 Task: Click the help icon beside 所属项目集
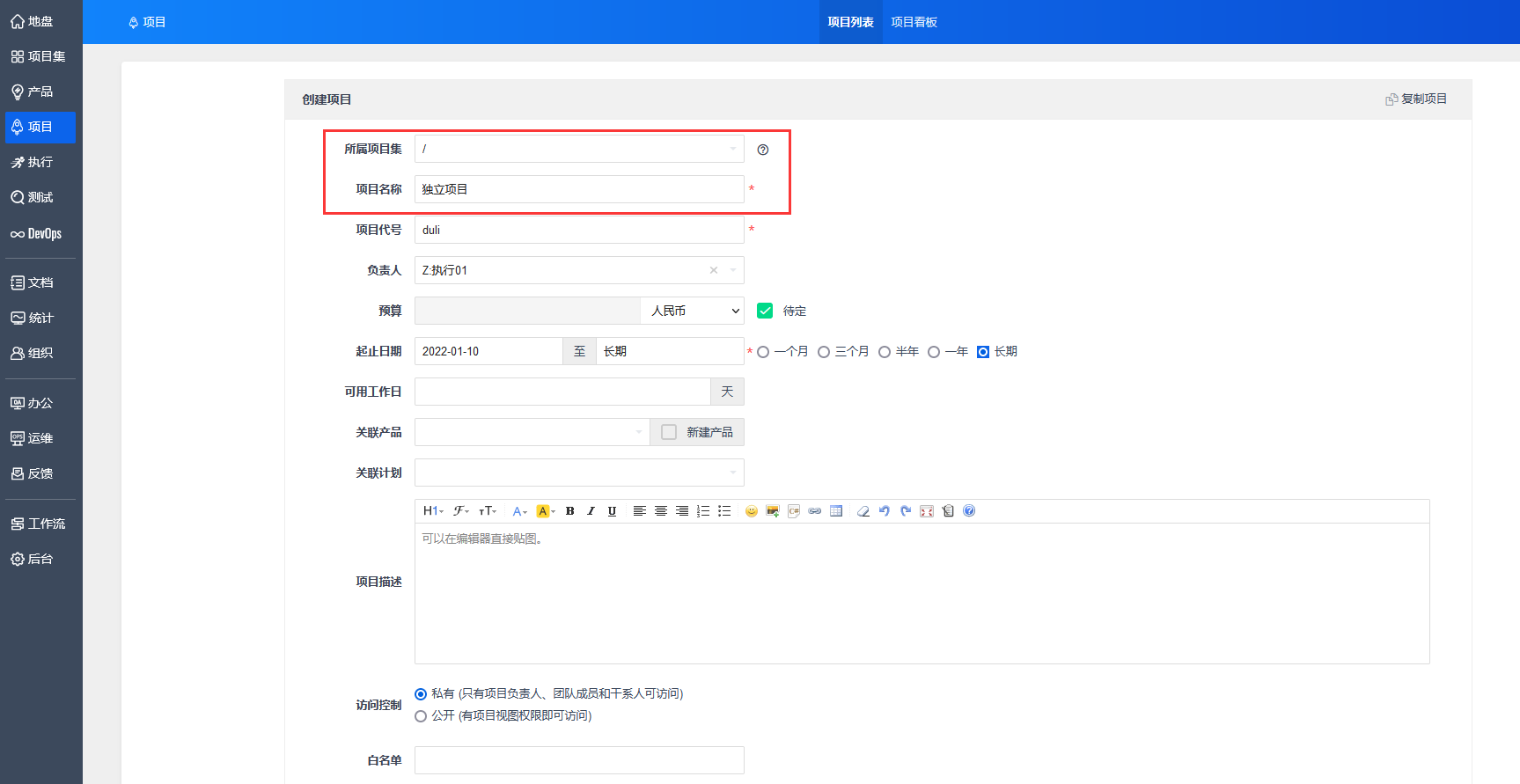(763, 150)
